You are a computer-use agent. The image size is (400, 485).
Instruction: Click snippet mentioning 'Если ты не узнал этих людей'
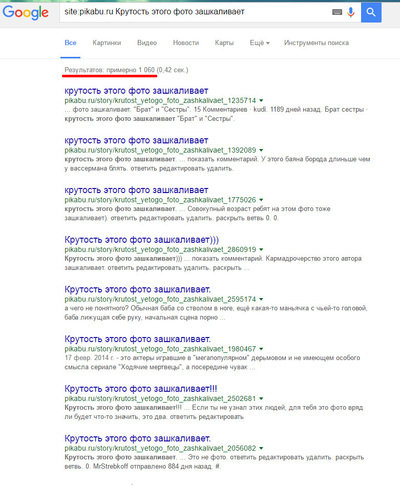[214, 412]
